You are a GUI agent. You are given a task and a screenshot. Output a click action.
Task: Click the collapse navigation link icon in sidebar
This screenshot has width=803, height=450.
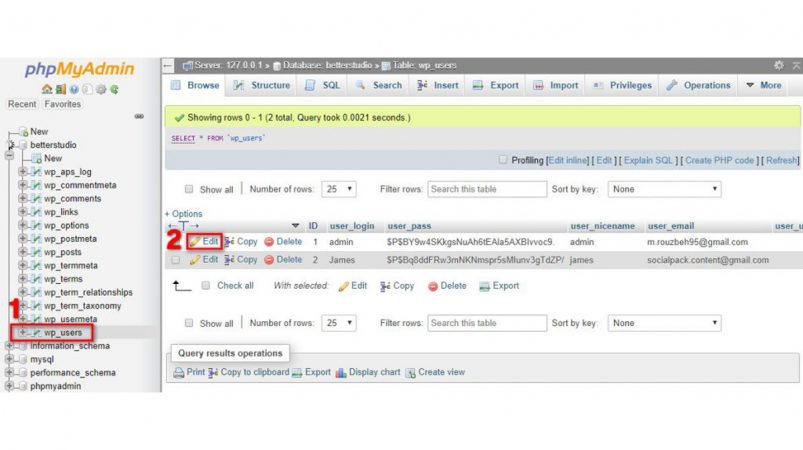[x=139, y=116]
